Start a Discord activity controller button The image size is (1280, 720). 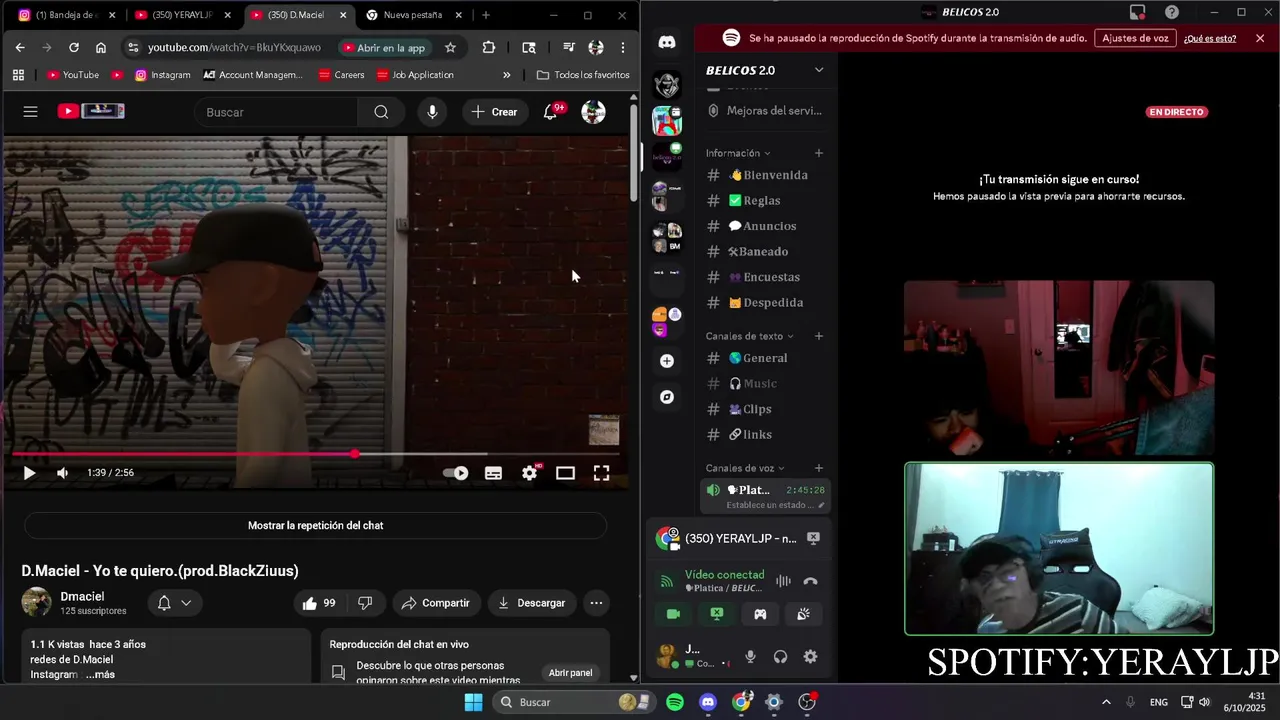pyautogui.click(x=760, y=614)
